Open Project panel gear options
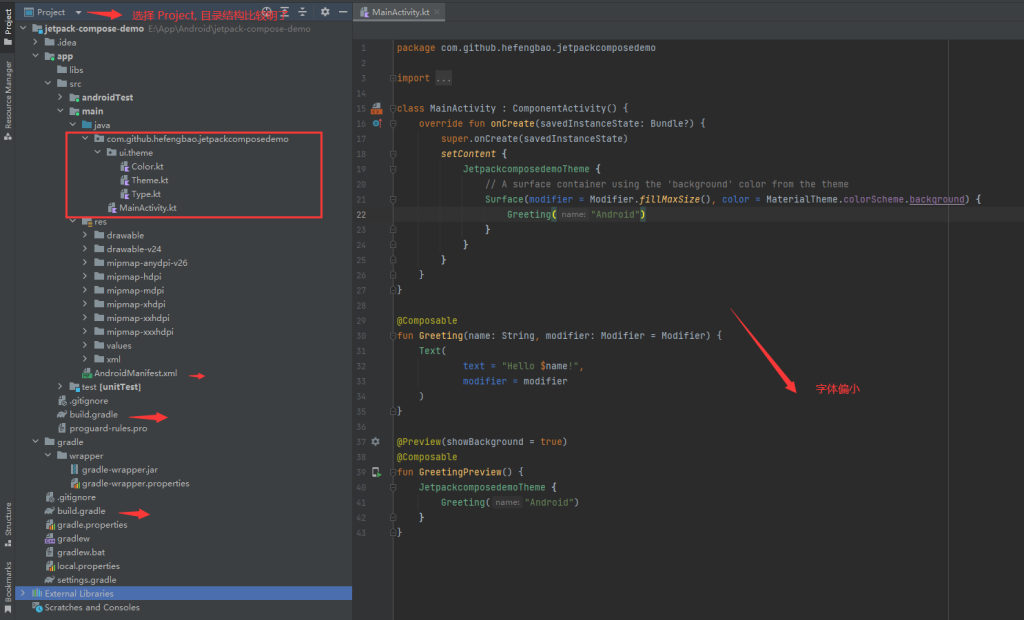Image resolution: width=1024 pixels, height=620 pixels. pos(325,12)
